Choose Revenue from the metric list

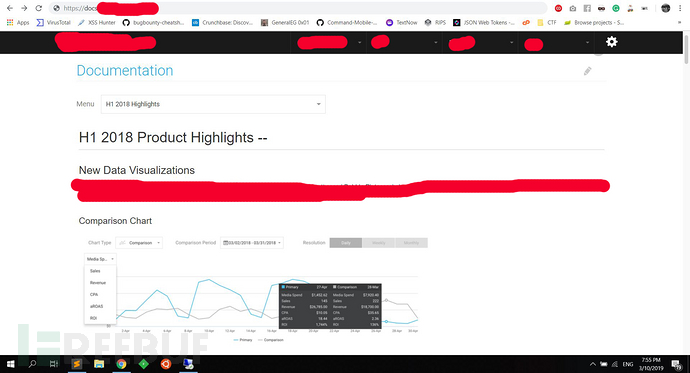98,283
